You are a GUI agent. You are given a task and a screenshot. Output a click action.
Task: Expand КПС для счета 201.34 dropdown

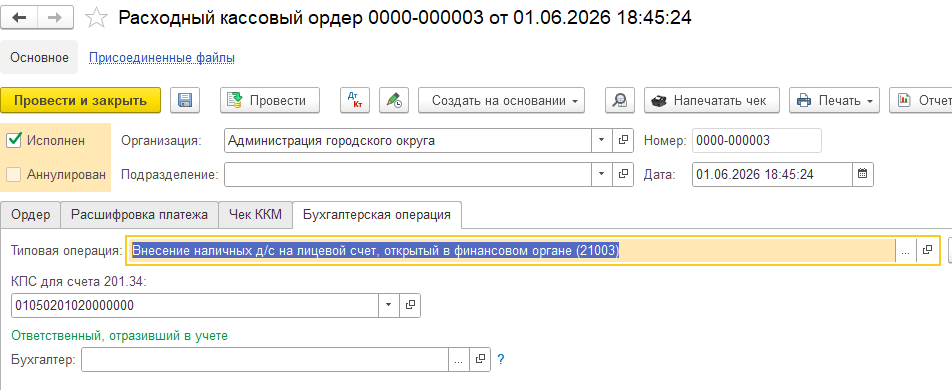(389, 306)
